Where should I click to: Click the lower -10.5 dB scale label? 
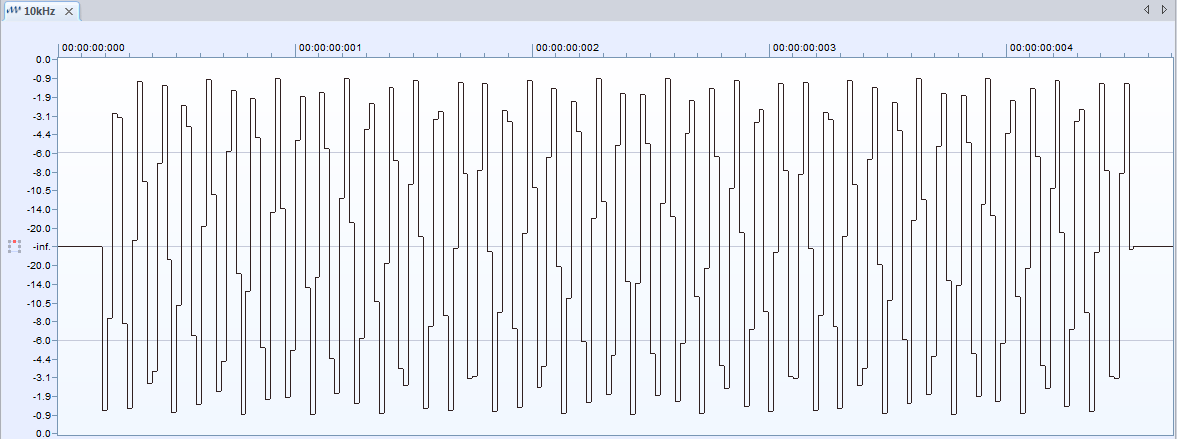(x=37, y=303)
